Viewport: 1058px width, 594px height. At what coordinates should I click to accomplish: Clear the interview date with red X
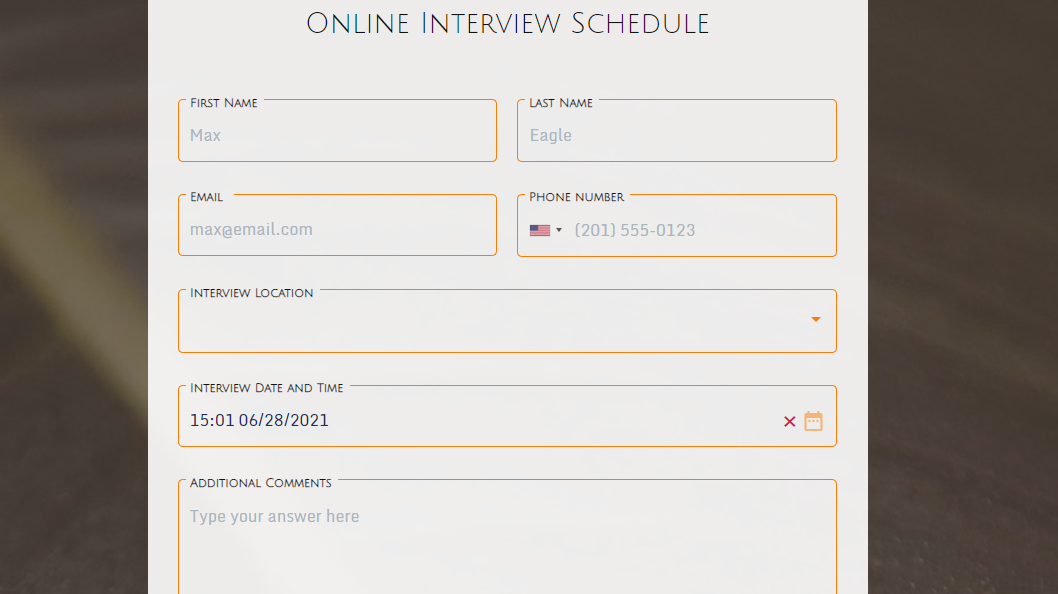tap(789, 422)
